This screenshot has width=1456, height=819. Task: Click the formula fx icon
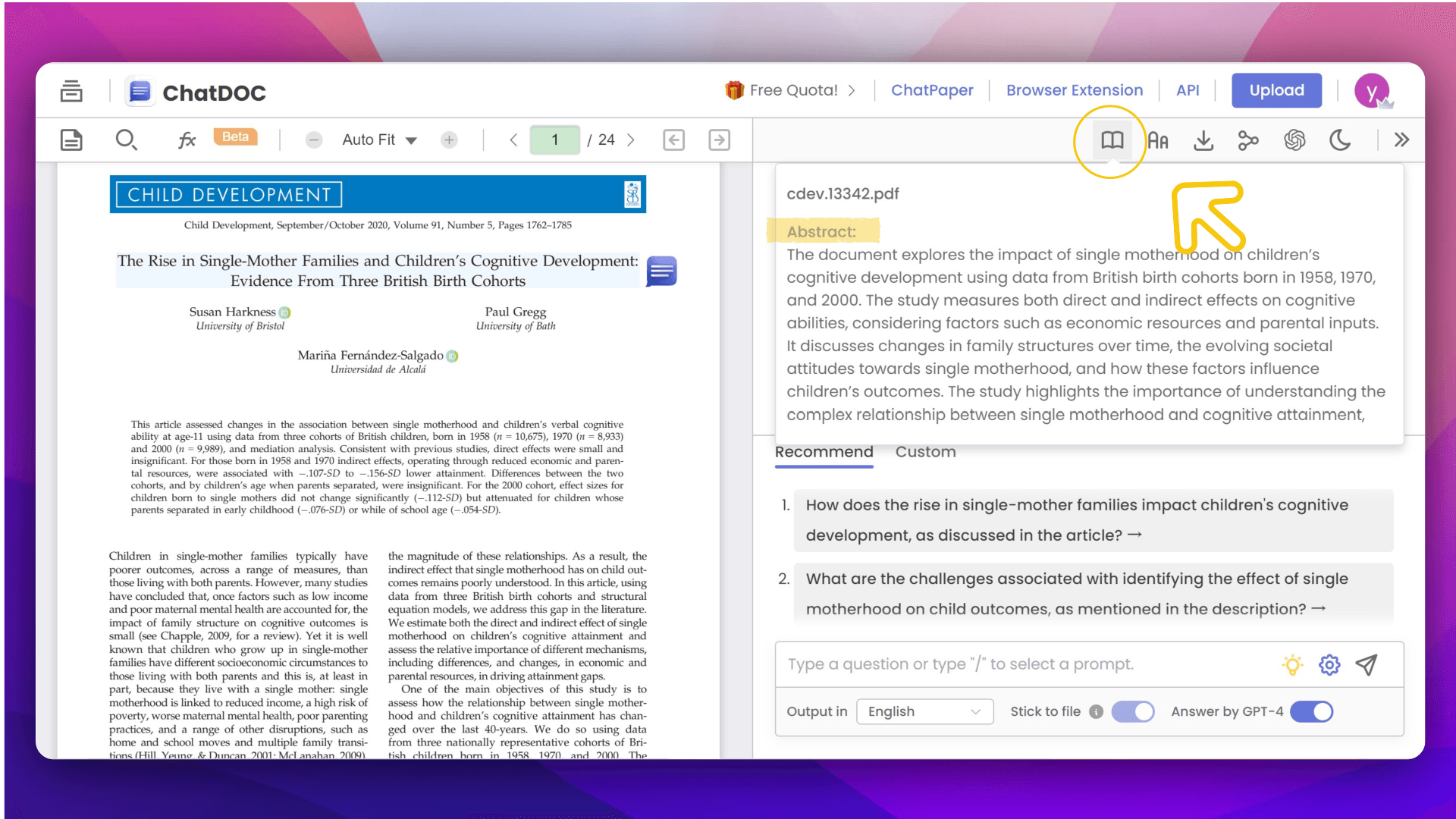pos(187,140)
